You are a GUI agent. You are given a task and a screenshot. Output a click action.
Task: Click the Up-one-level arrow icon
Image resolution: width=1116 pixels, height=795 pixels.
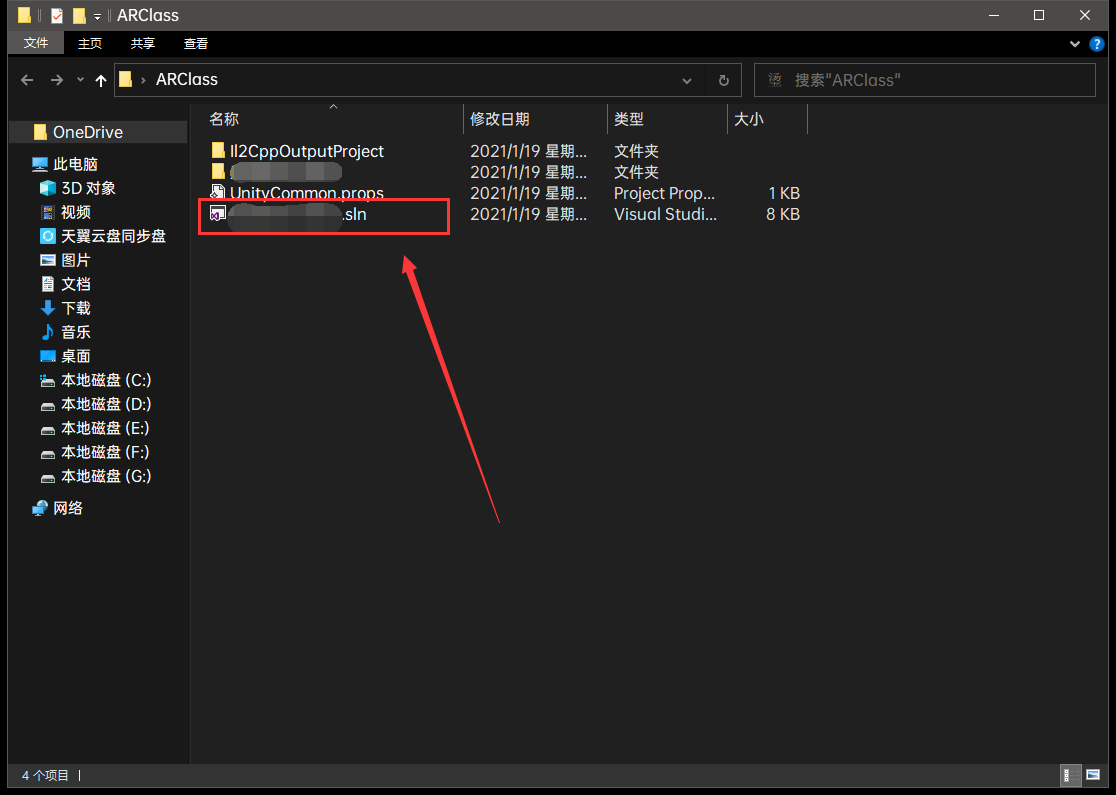click(100, 80)
